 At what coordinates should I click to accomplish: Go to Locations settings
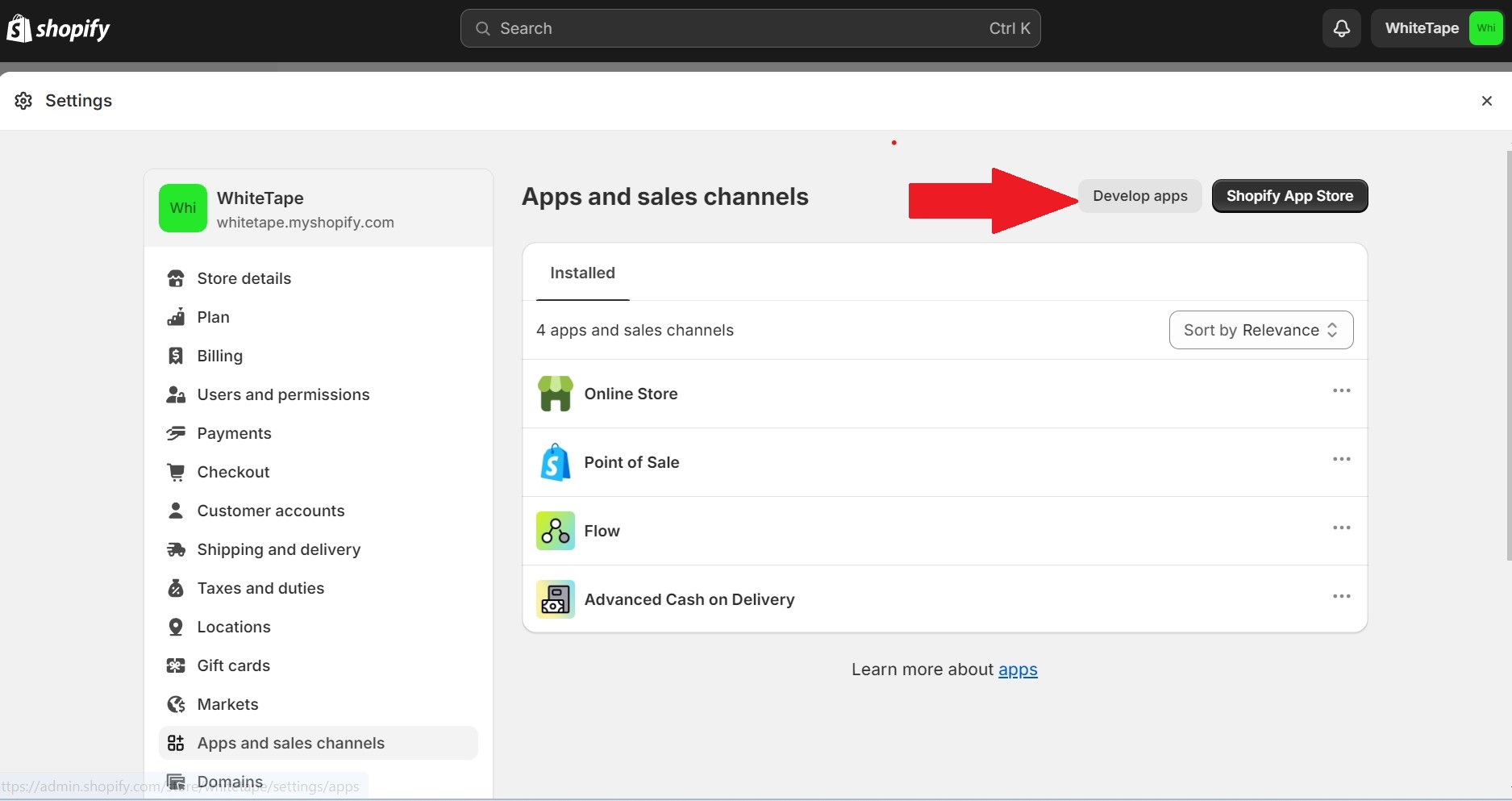[x=318, y=627]
